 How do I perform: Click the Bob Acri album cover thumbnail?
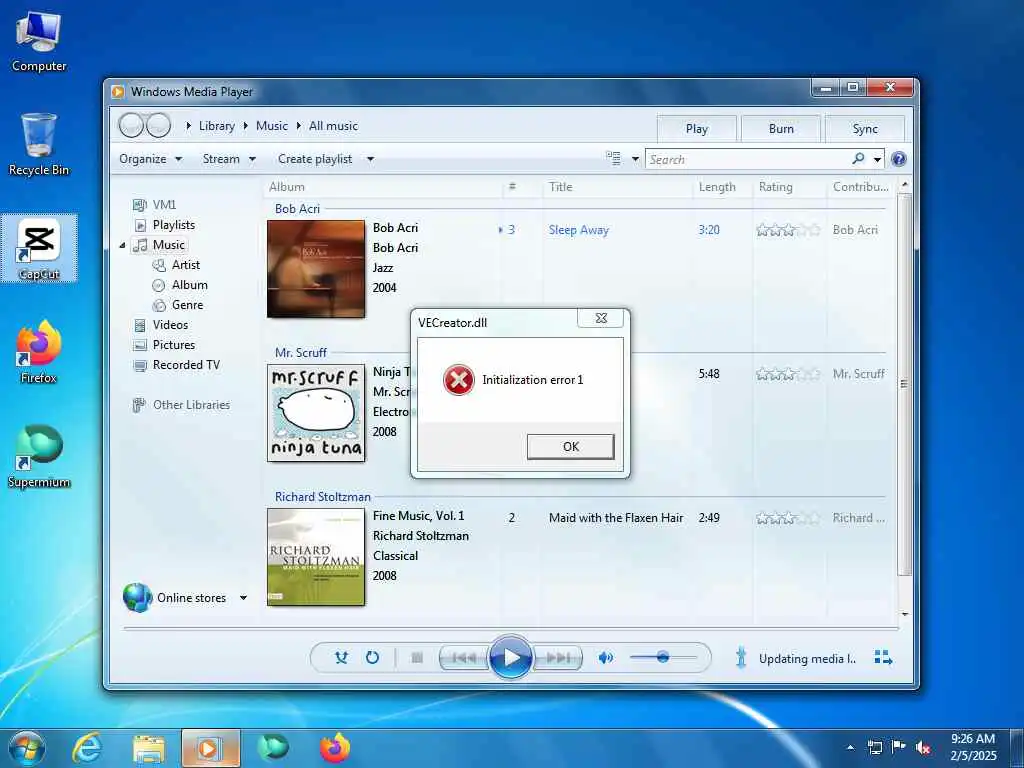click(x=316, y=269)
